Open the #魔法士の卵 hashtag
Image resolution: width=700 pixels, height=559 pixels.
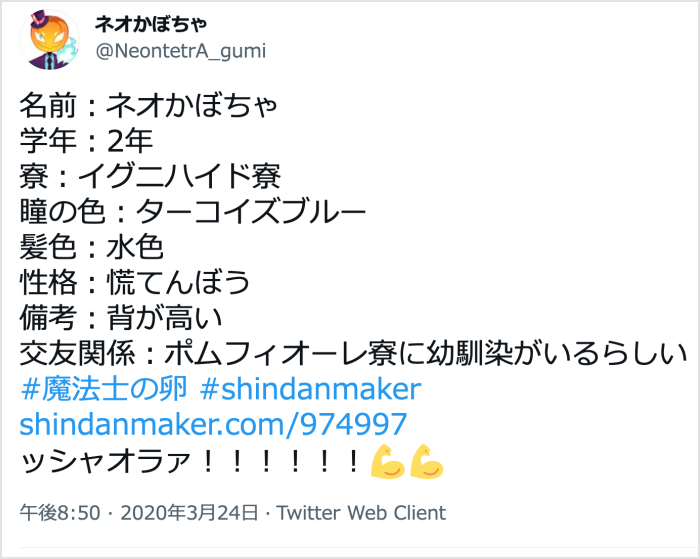(103, 389)
